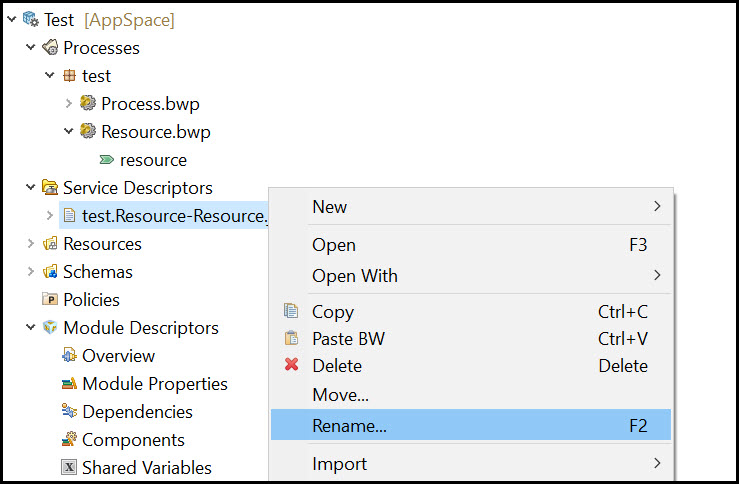Viewport: 739px width, 484px height.
Task: Collapse the Module Descriptors node
Action: (x=31, y=327)
